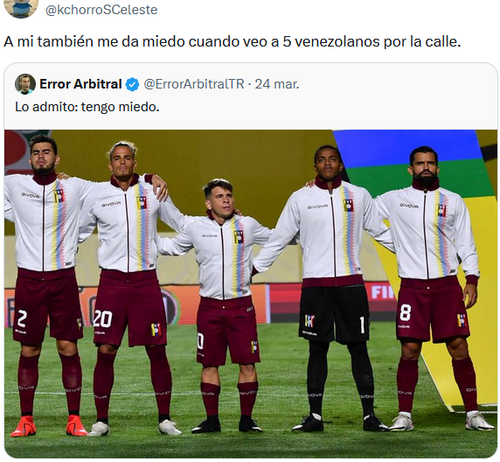Click the number 20 on player's shorts
500x462 pixels.
(x=103, y=319)
